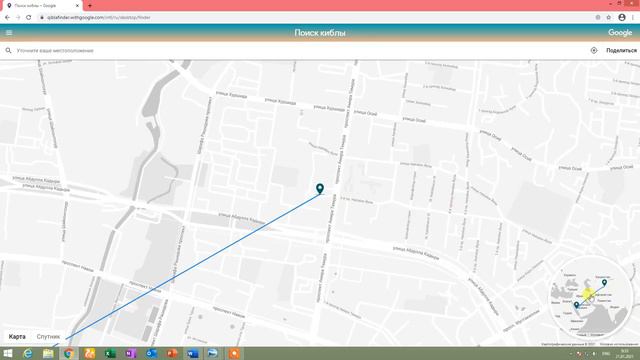Switch to the Спутник satellite view

(x=48, y=337)
